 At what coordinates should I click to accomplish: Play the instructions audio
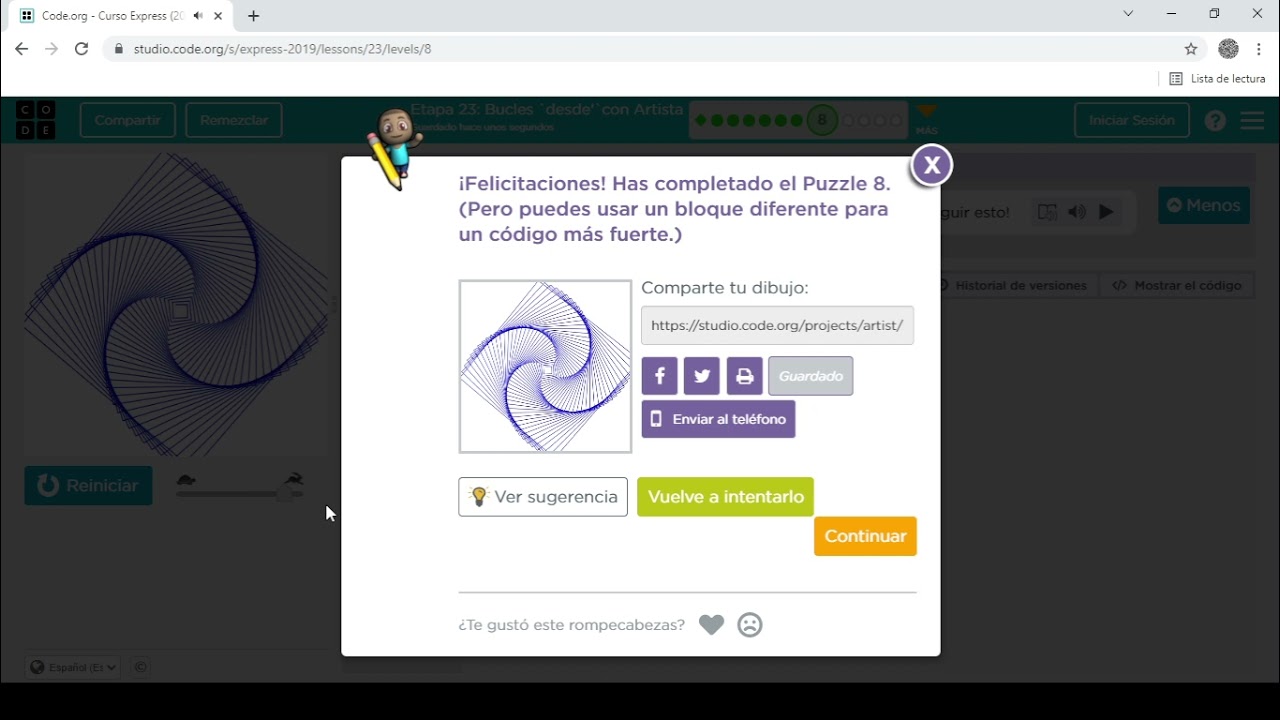tap(1106, 212)
